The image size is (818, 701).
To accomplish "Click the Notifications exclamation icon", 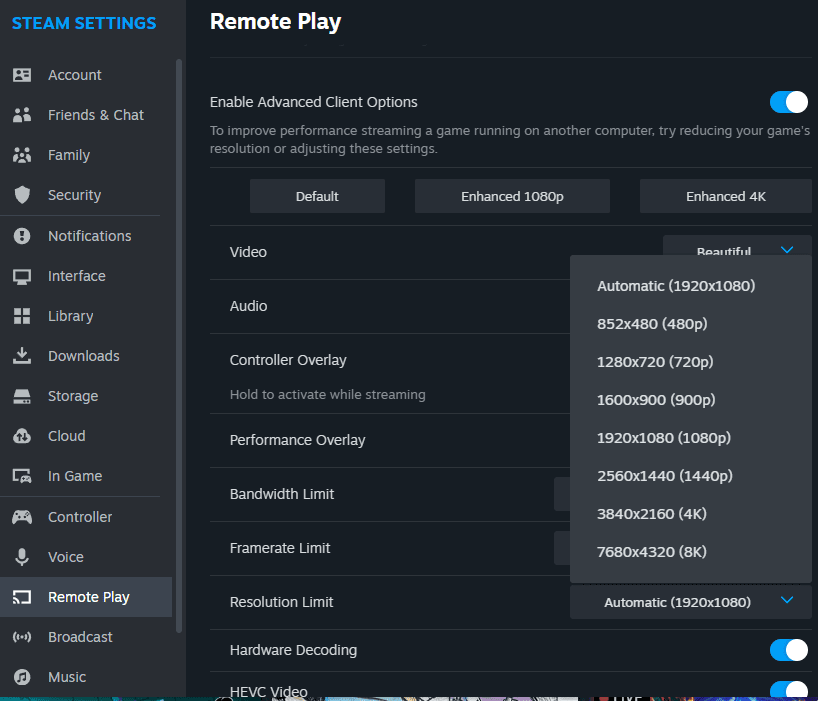I will tap(22, 236).
